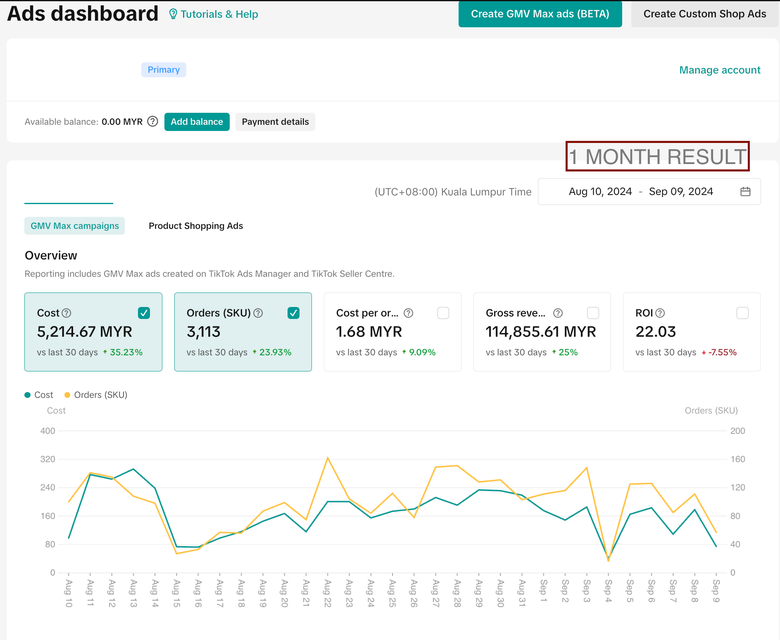Screen dimensions: 780x640
Task: Click the Sep 9 axis label
Action: (x=716, y=590)
